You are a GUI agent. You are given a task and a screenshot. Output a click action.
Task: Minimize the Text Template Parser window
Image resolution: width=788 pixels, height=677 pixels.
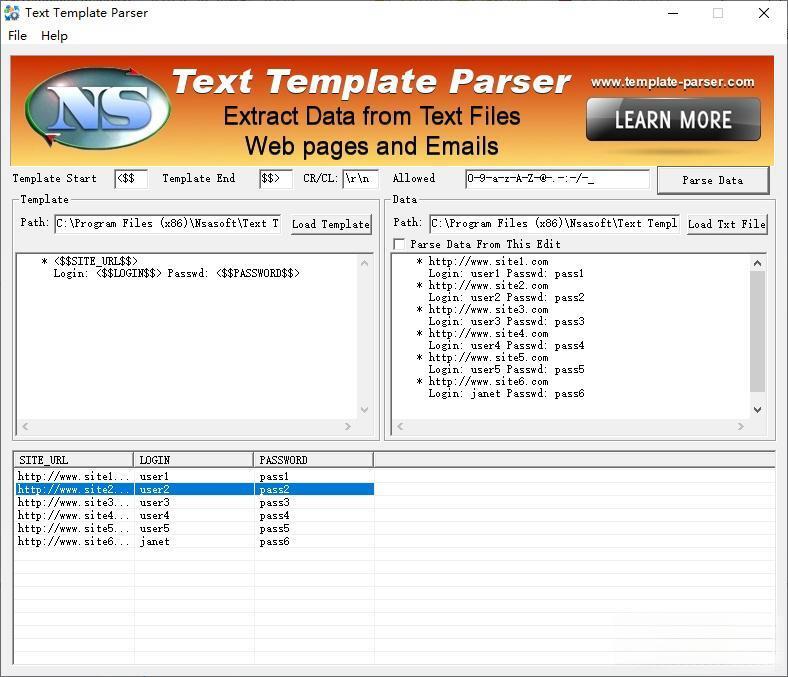(x=673, y=13)
